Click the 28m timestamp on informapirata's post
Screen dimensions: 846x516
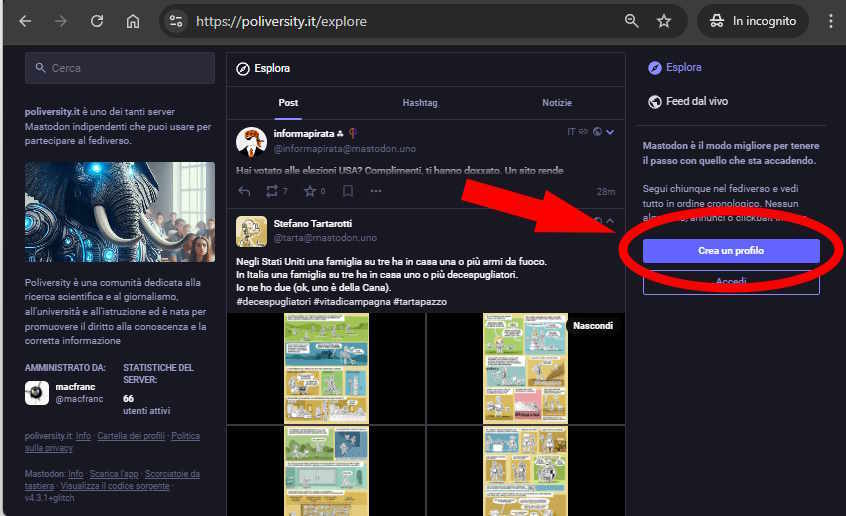[606, 192]
